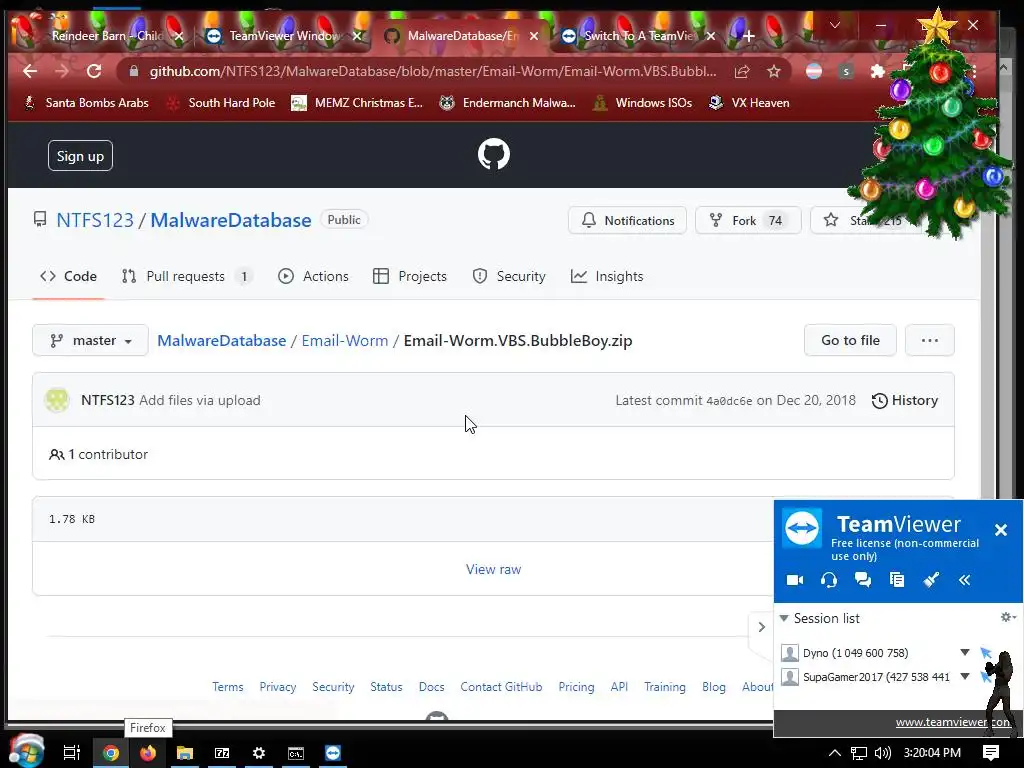Open the share page icon in address bar
This screenshot has width=1024, height=768.
[x=742, y=71]
